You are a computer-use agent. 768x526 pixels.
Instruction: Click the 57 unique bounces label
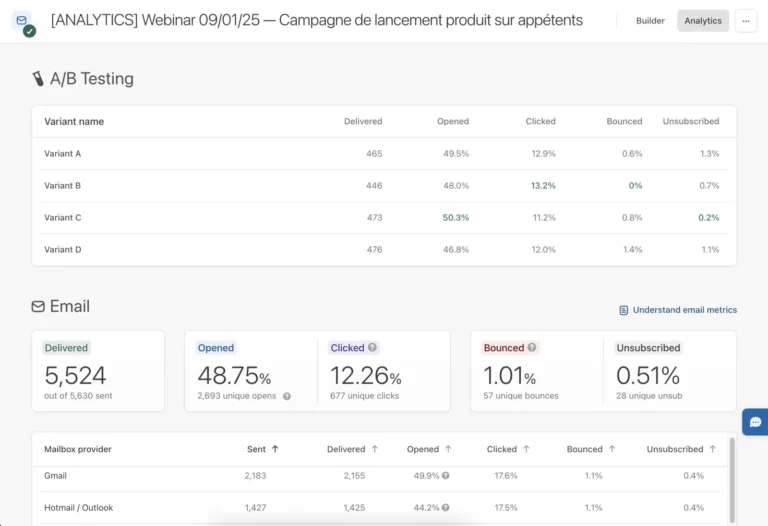click(x=521, y=396)
